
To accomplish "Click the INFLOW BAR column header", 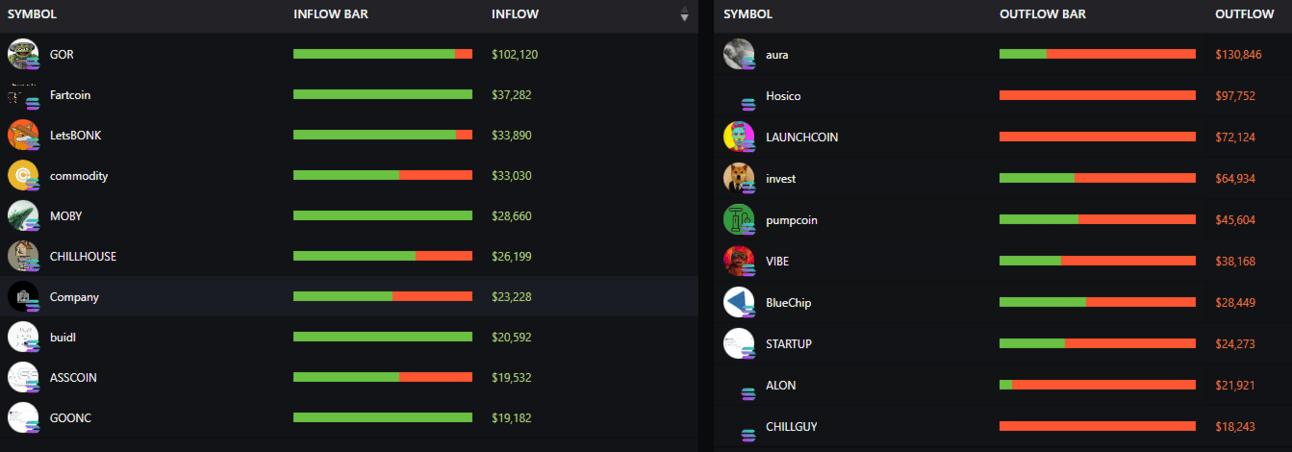I will click(331, 14).
